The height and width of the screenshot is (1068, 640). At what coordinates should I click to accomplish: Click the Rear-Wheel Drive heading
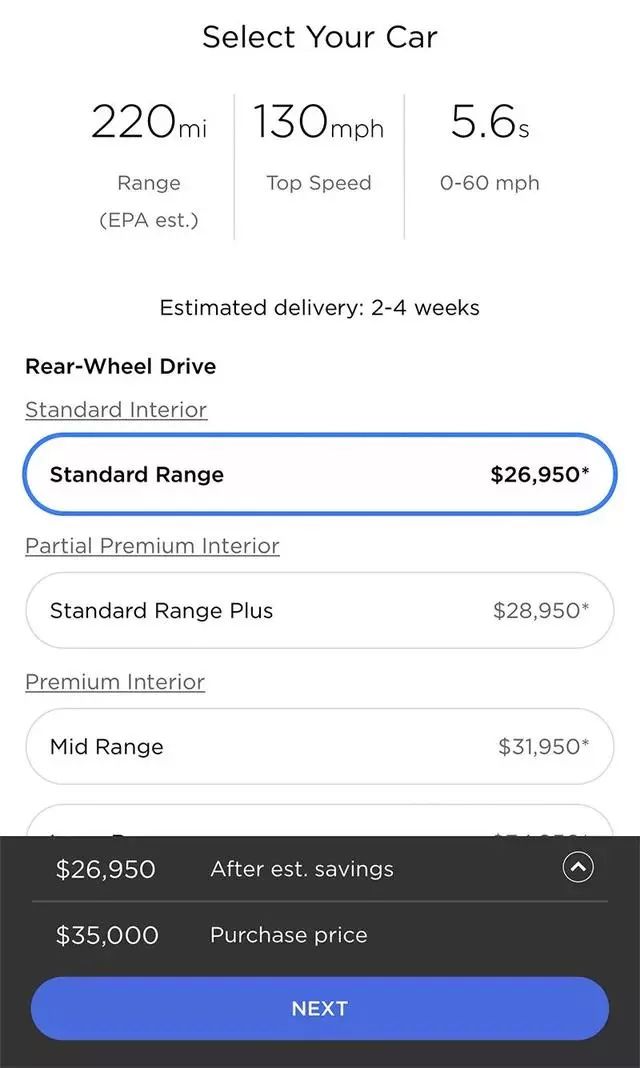[120, 366]
